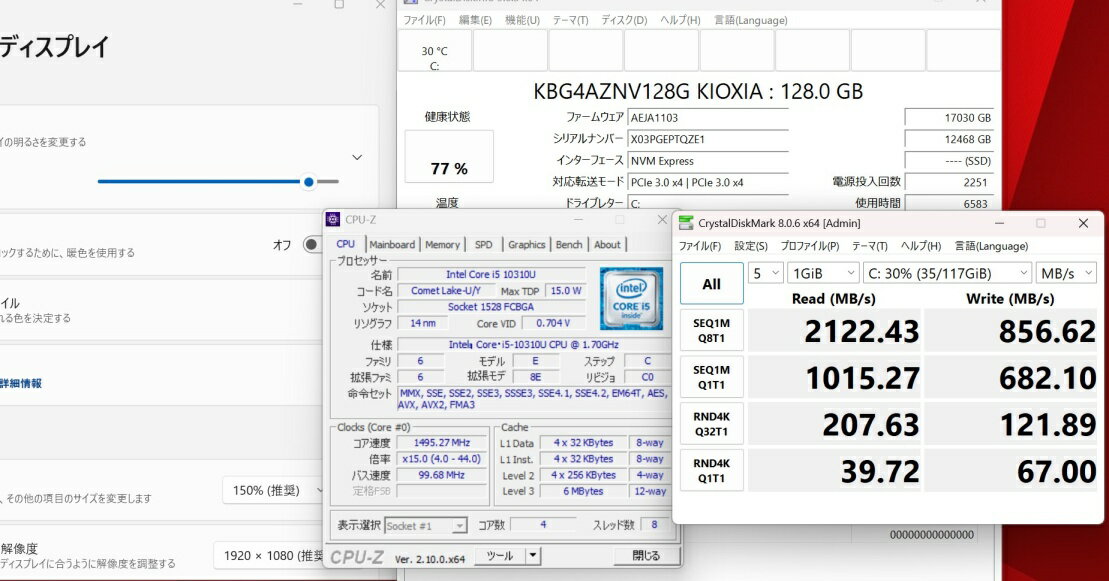Viewport: 1109px width, 581px height.
Task: Click the Intel Core i5 logo
Action: [x=631, y=299]
